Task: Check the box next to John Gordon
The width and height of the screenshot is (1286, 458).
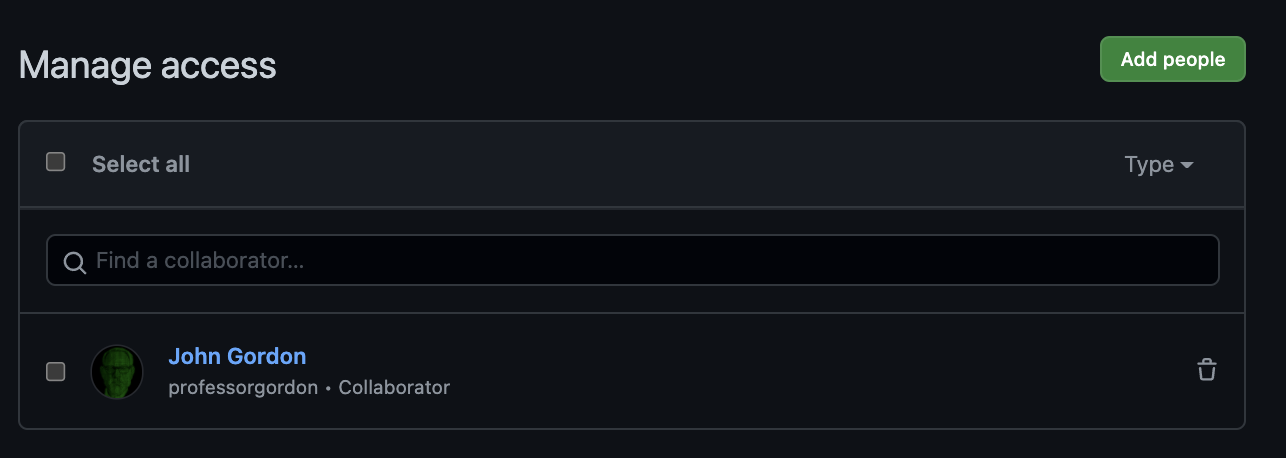Action: pyautogui.click(x=56, y=372)
